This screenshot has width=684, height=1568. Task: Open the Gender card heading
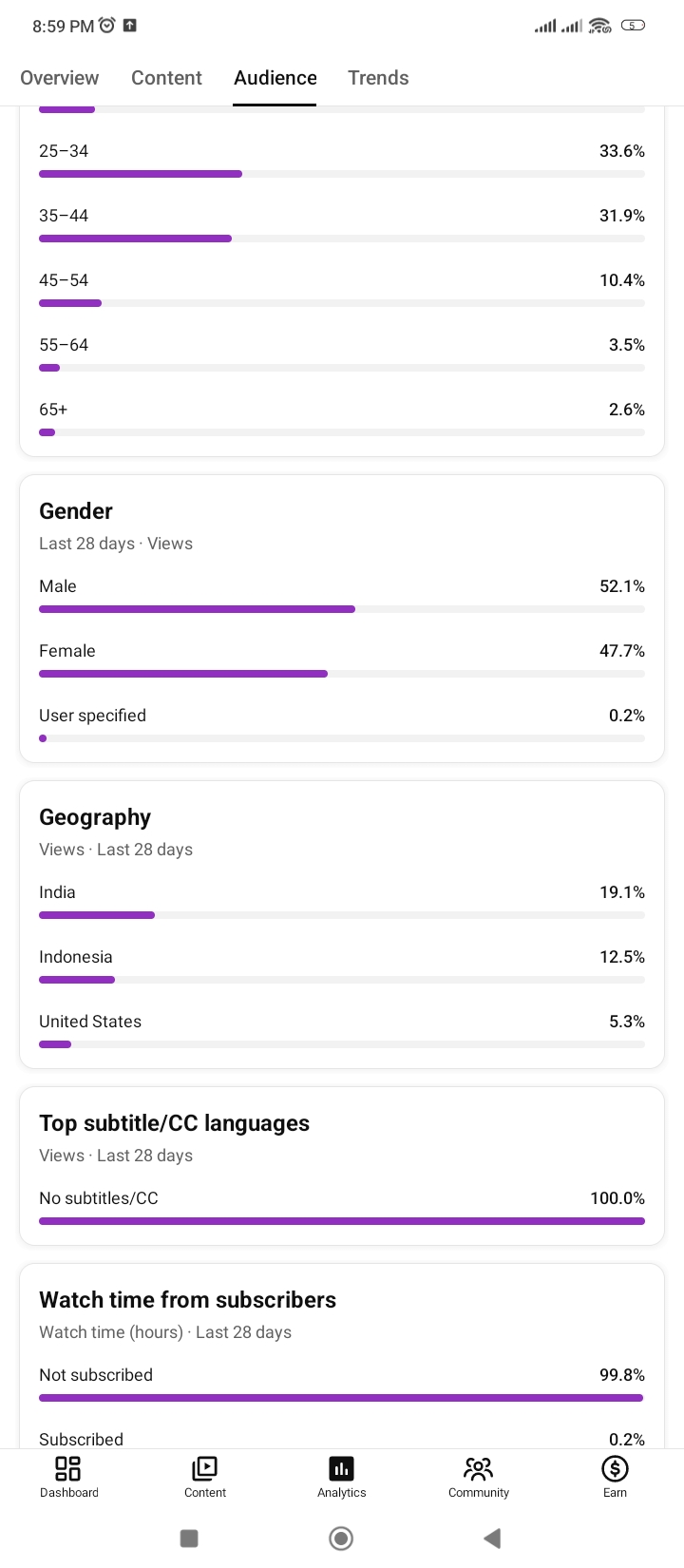pyautogui.click(x=76, y=511)
